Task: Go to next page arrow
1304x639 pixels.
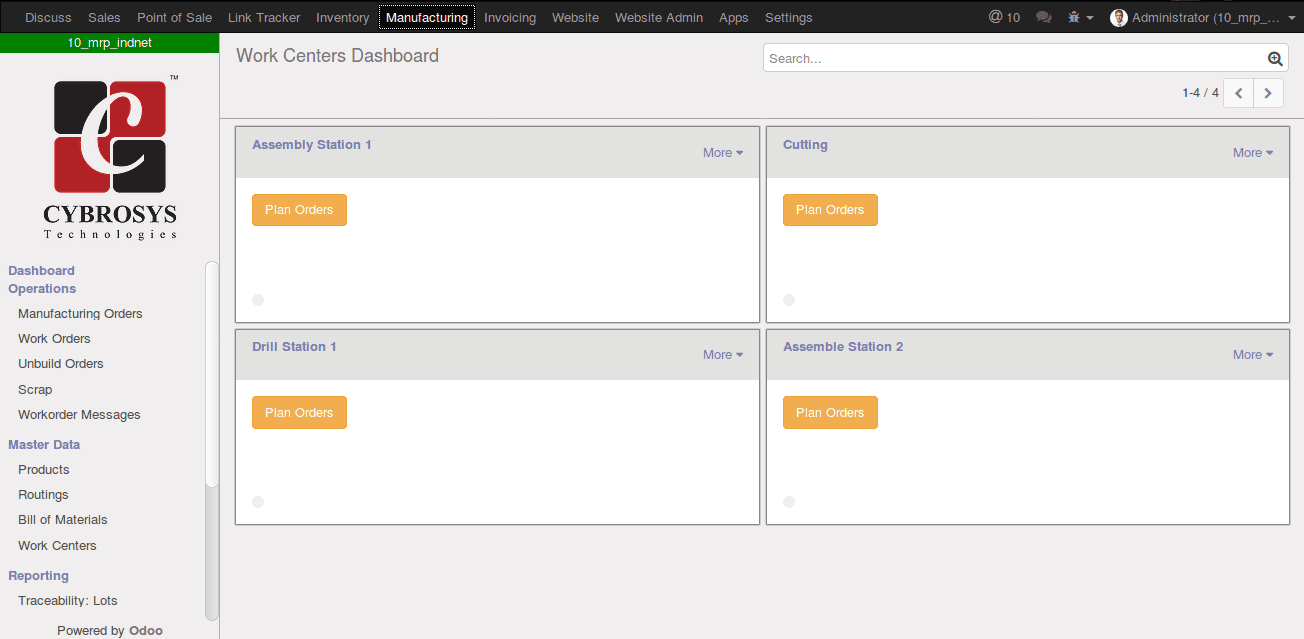Action: coord(1268,93)
